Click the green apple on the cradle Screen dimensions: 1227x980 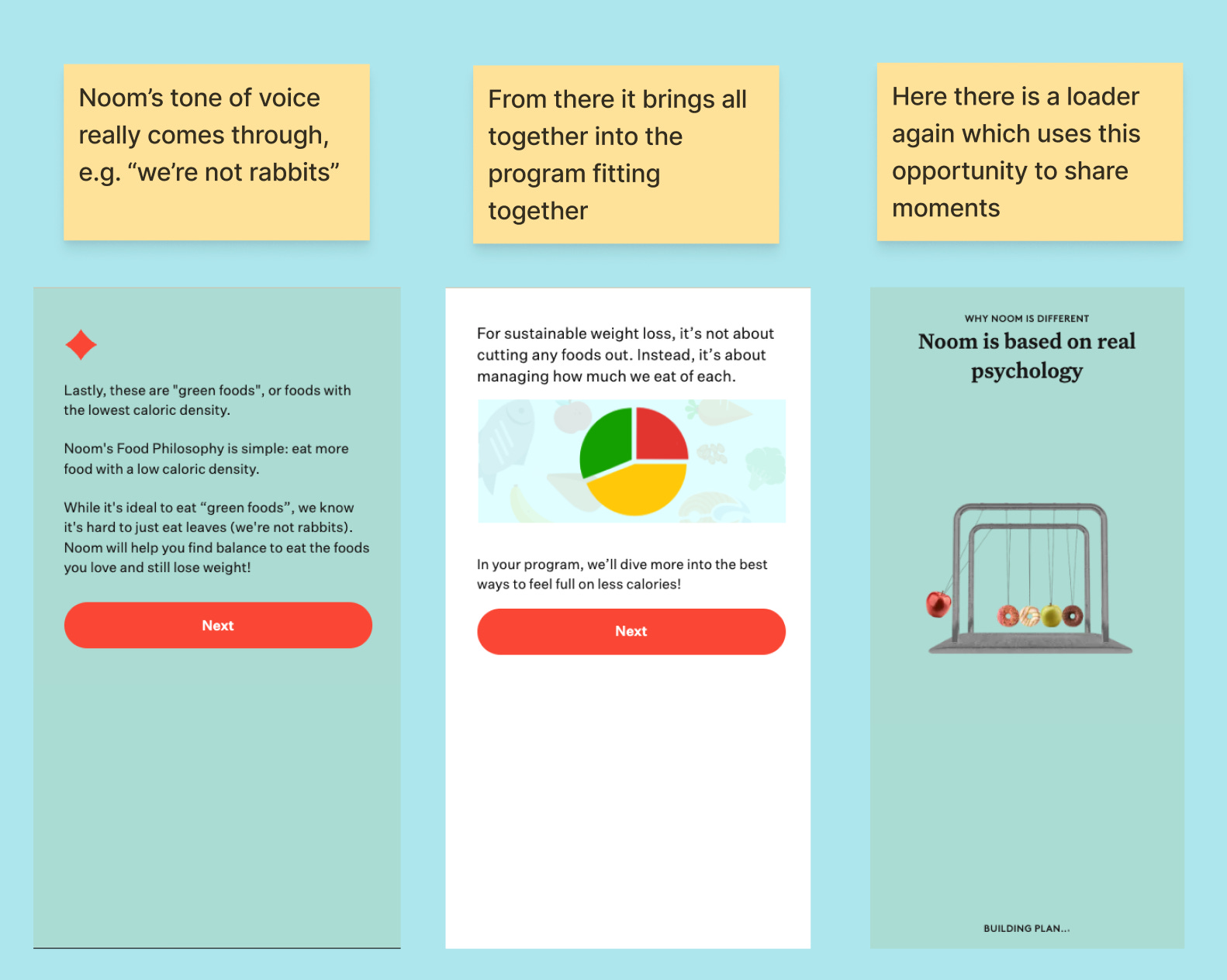pos(1051,616)
